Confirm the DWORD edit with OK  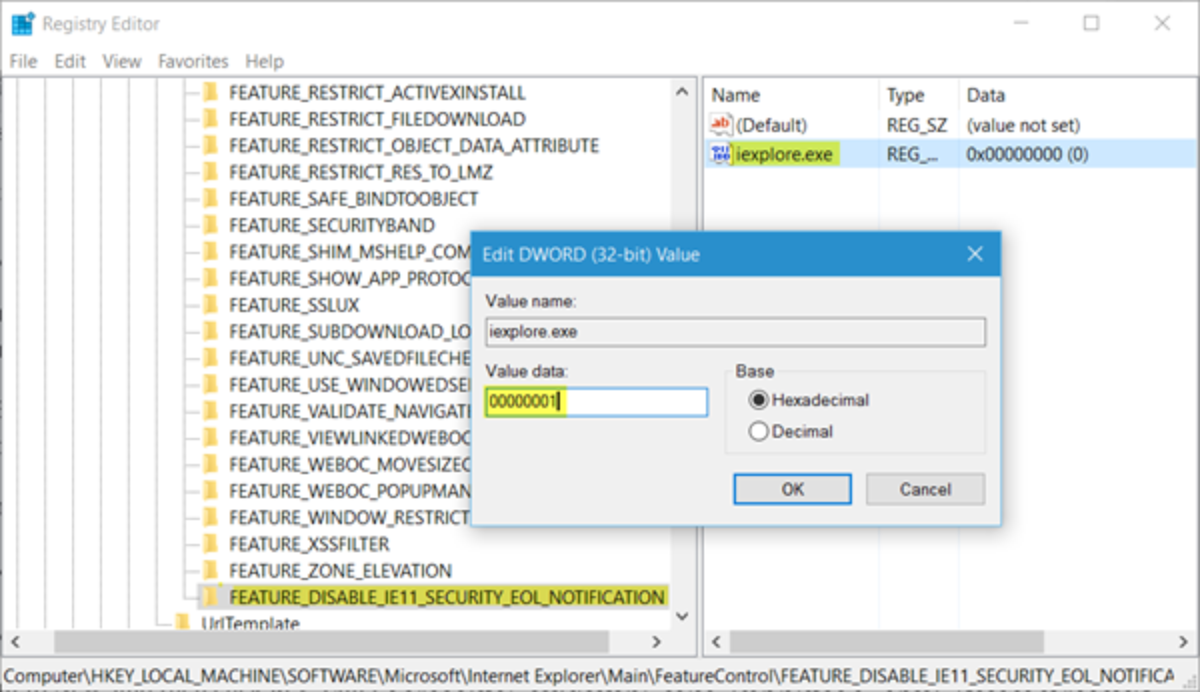792,489
